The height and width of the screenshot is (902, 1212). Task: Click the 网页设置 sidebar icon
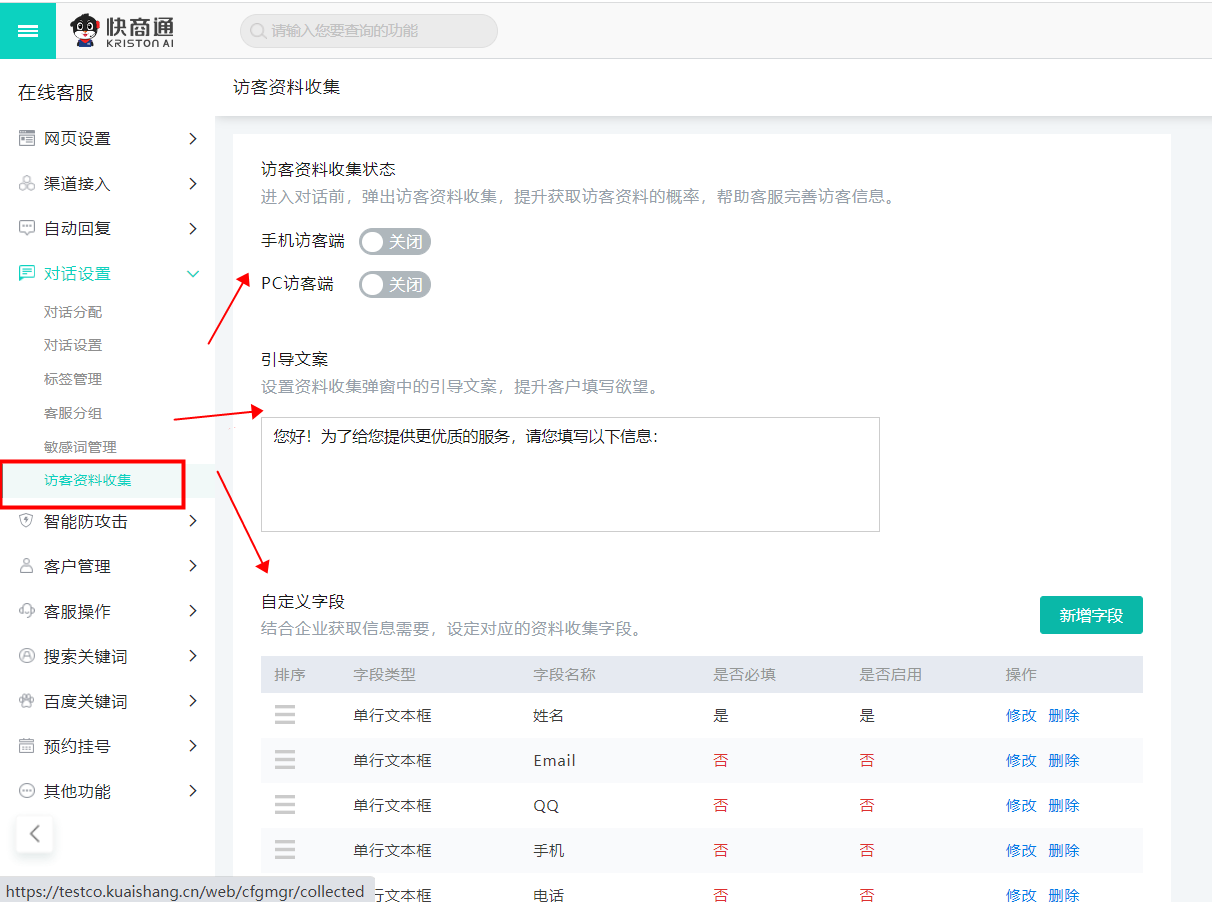[27, 138]
